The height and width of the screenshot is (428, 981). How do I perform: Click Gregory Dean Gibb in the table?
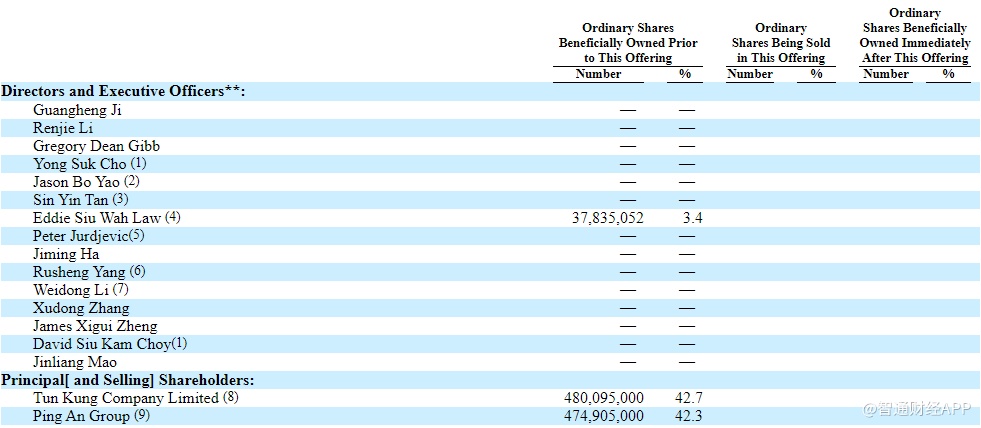pyautogui.click(x=96, y=146)
